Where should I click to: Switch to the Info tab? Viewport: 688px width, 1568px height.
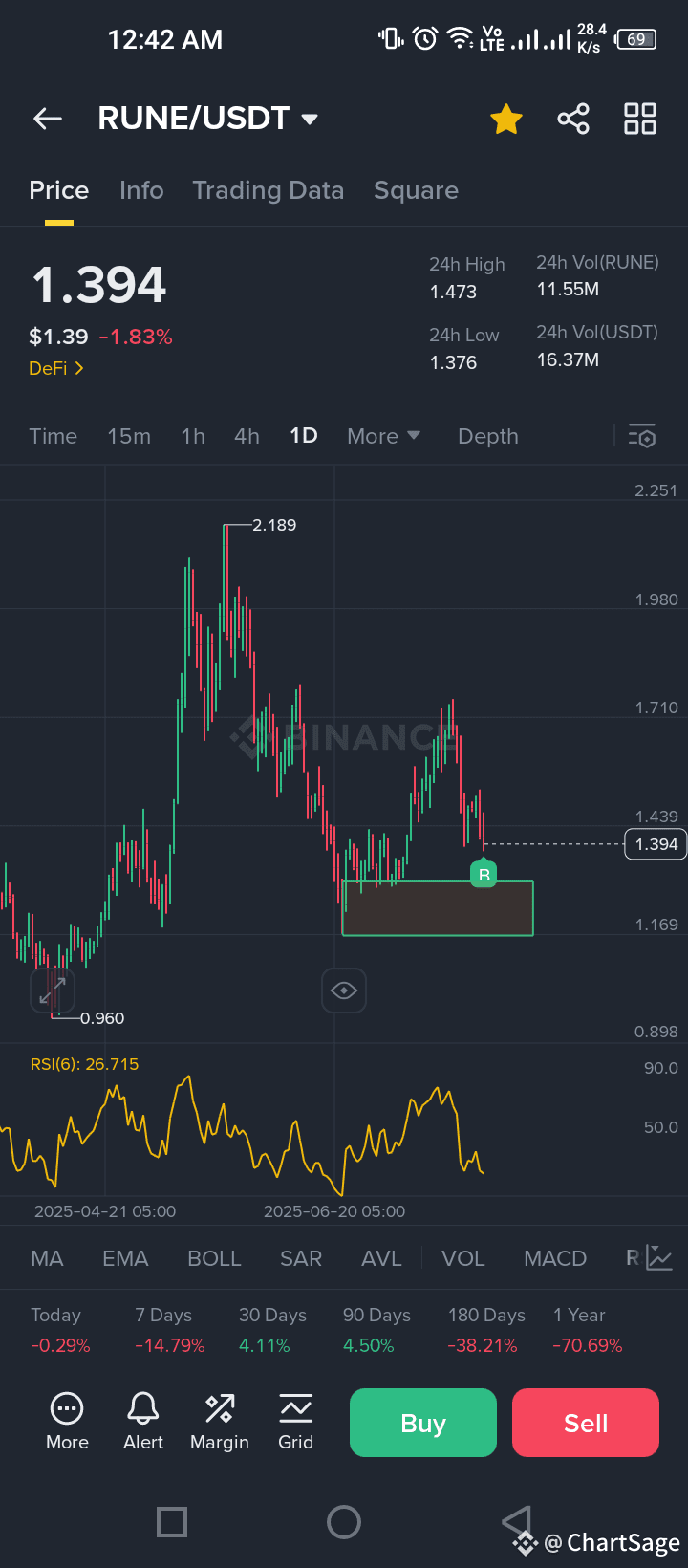[141, 190]
